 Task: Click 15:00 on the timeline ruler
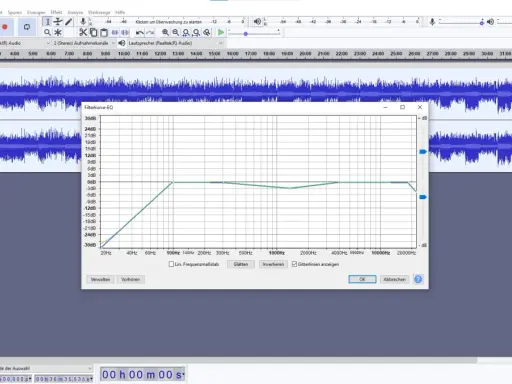pyautogui.click(x=214, y=54)
